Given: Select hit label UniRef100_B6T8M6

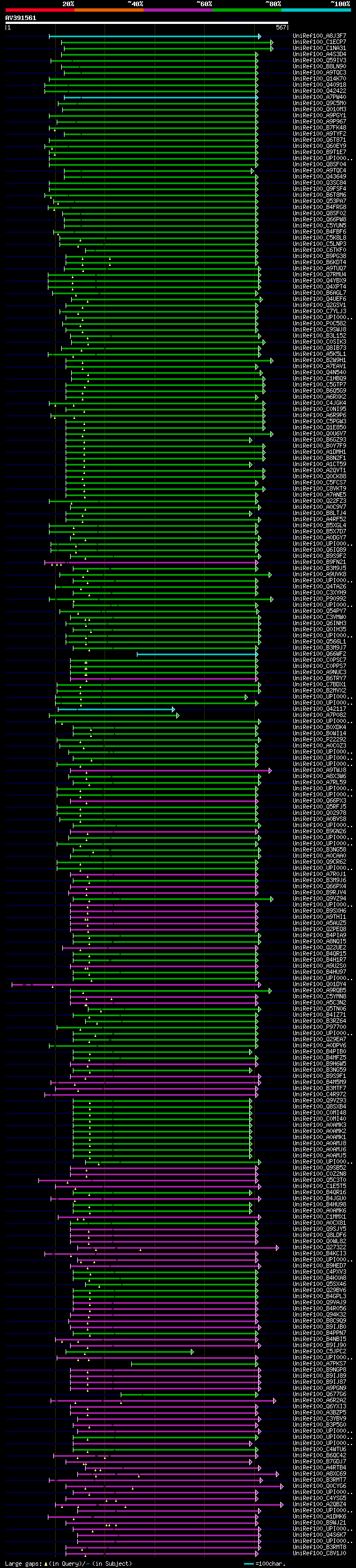Looking at the screenshot, I should 319,195.
